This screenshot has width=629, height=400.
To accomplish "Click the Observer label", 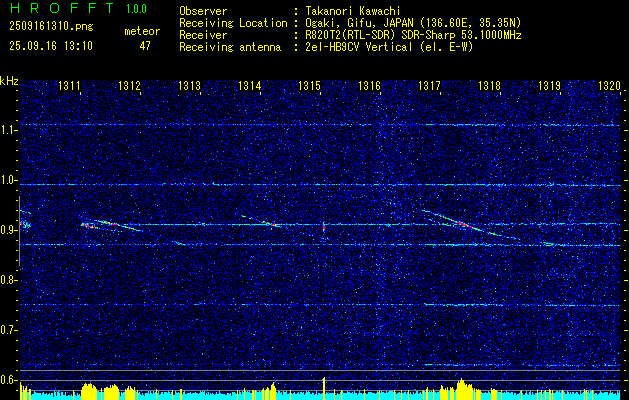I will [203, 11].
